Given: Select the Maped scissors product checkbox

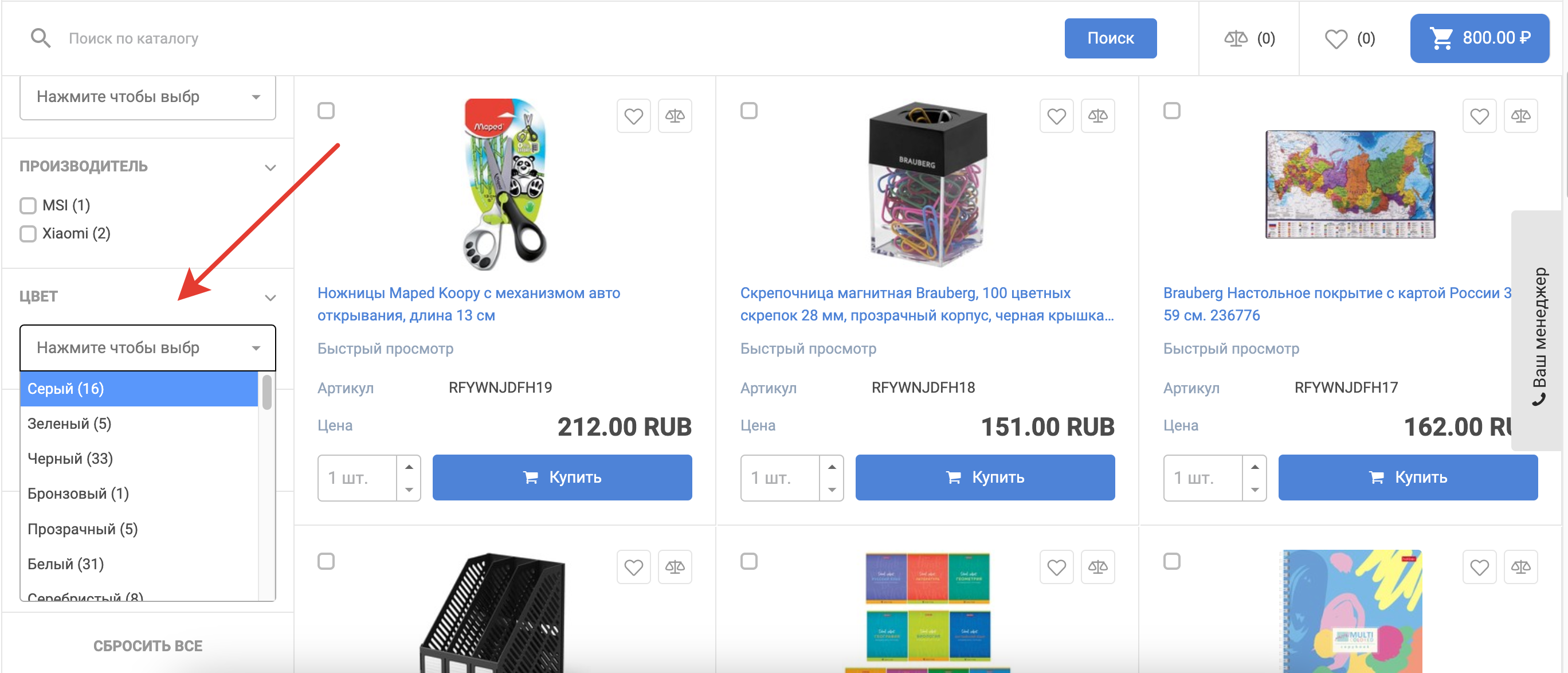Looking at the screenshot, I should pyautogui.click(x=326, y=111).
